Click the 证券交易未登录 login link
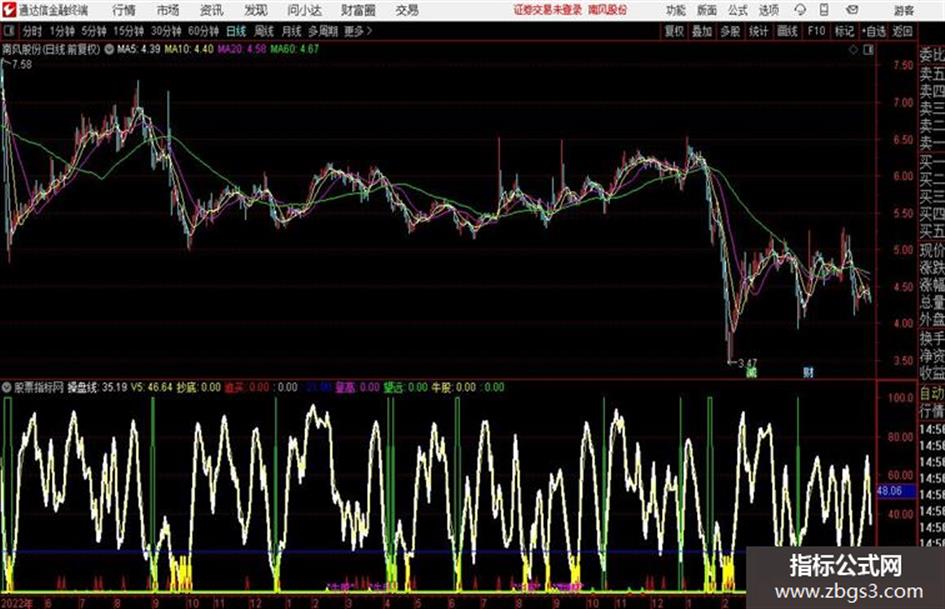945x609 pixels. [x=548, y=10]
